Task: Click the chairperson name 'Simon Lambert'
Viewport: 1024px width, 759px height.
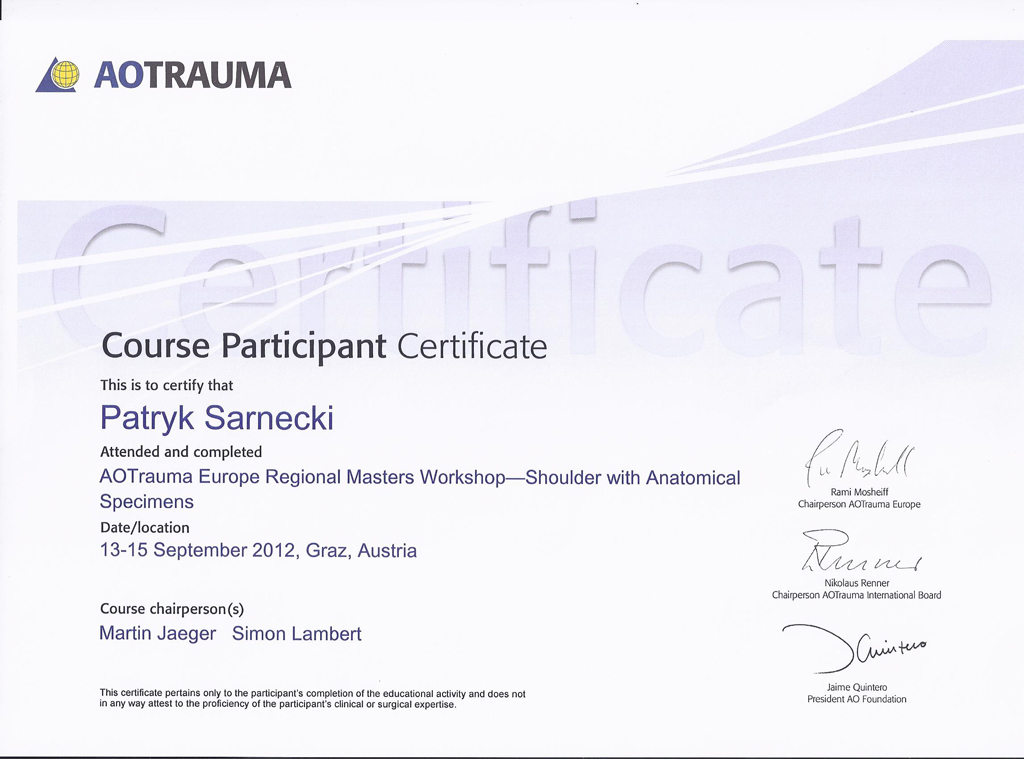Action: [x=297, y=634]
